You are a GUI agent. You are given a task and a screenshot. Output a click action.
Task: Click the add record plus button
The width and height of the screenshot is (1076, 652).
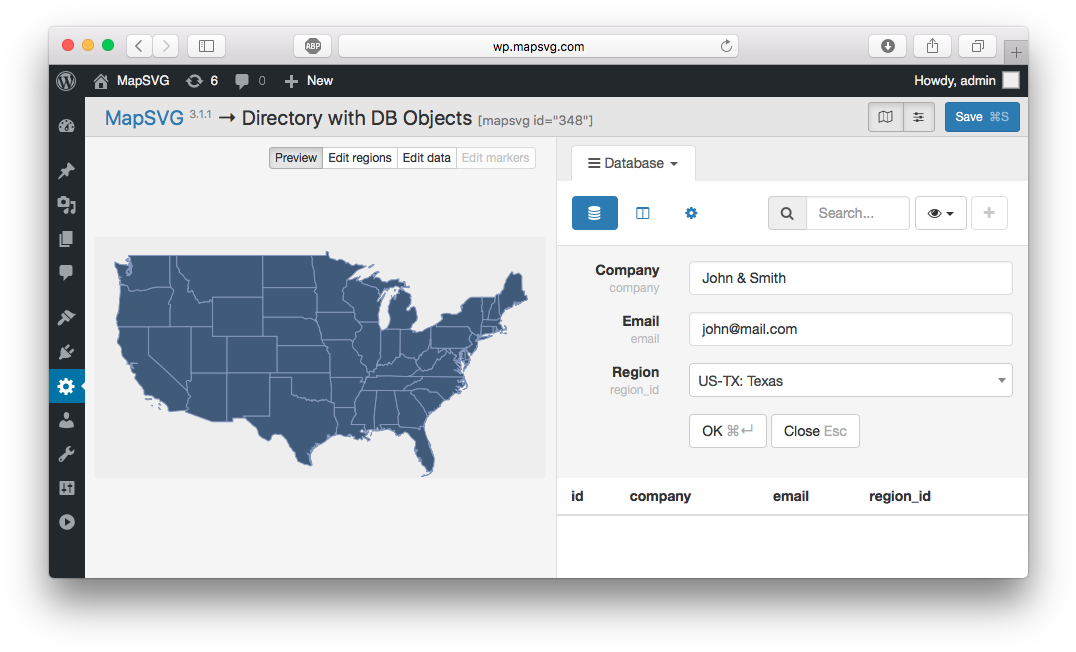coord(989,213)
